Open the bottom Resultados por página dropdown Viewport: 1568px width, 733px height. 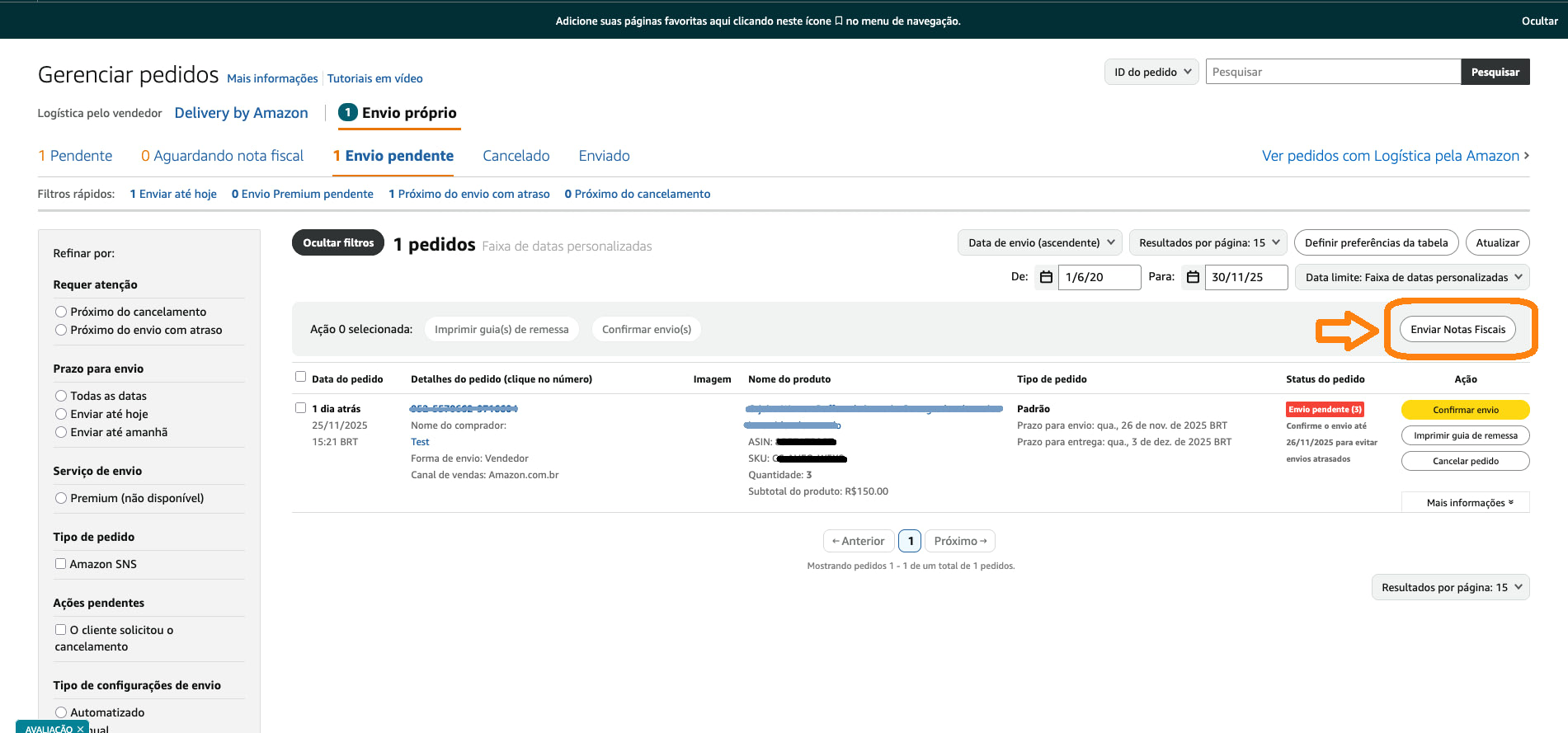pyautogui.click(x=1451, y=587)
